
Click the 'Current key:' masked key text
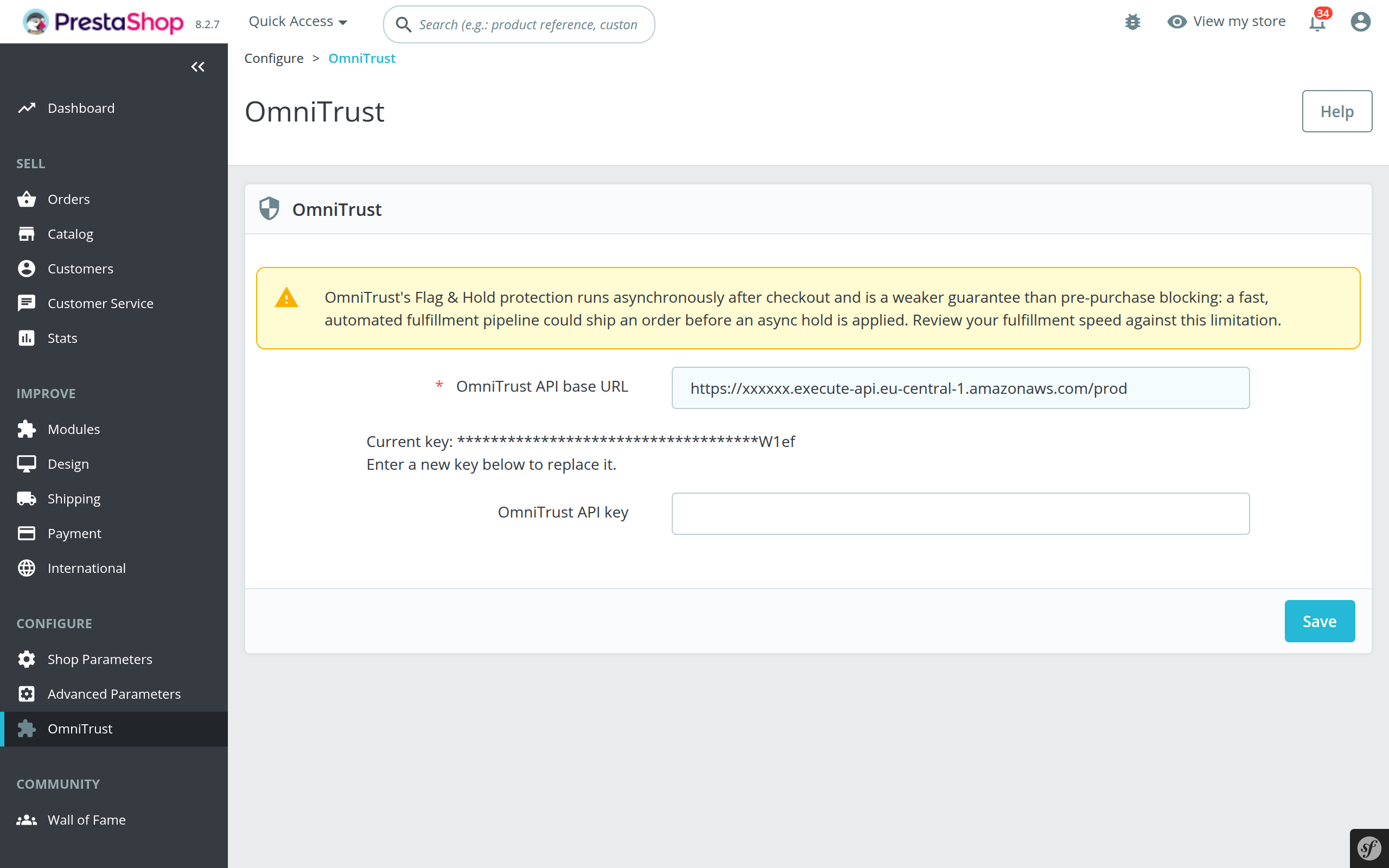[580, 442]
